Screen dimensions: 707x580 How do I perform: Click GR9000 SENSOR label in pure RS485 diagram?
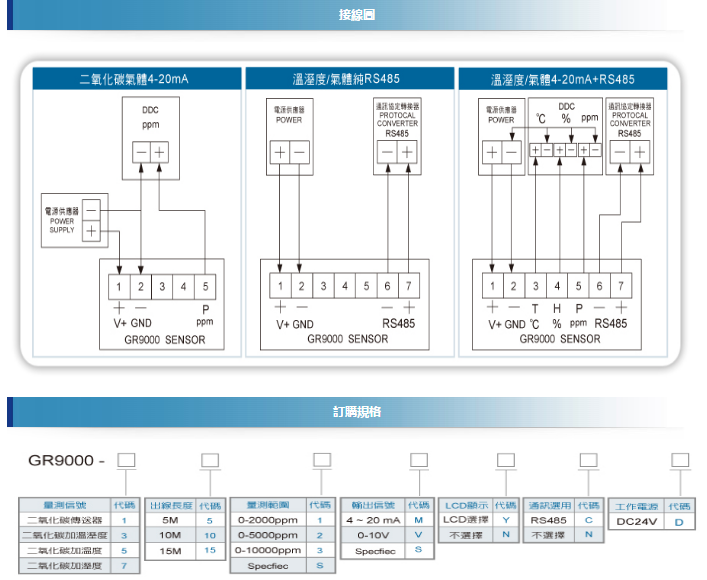347,339
